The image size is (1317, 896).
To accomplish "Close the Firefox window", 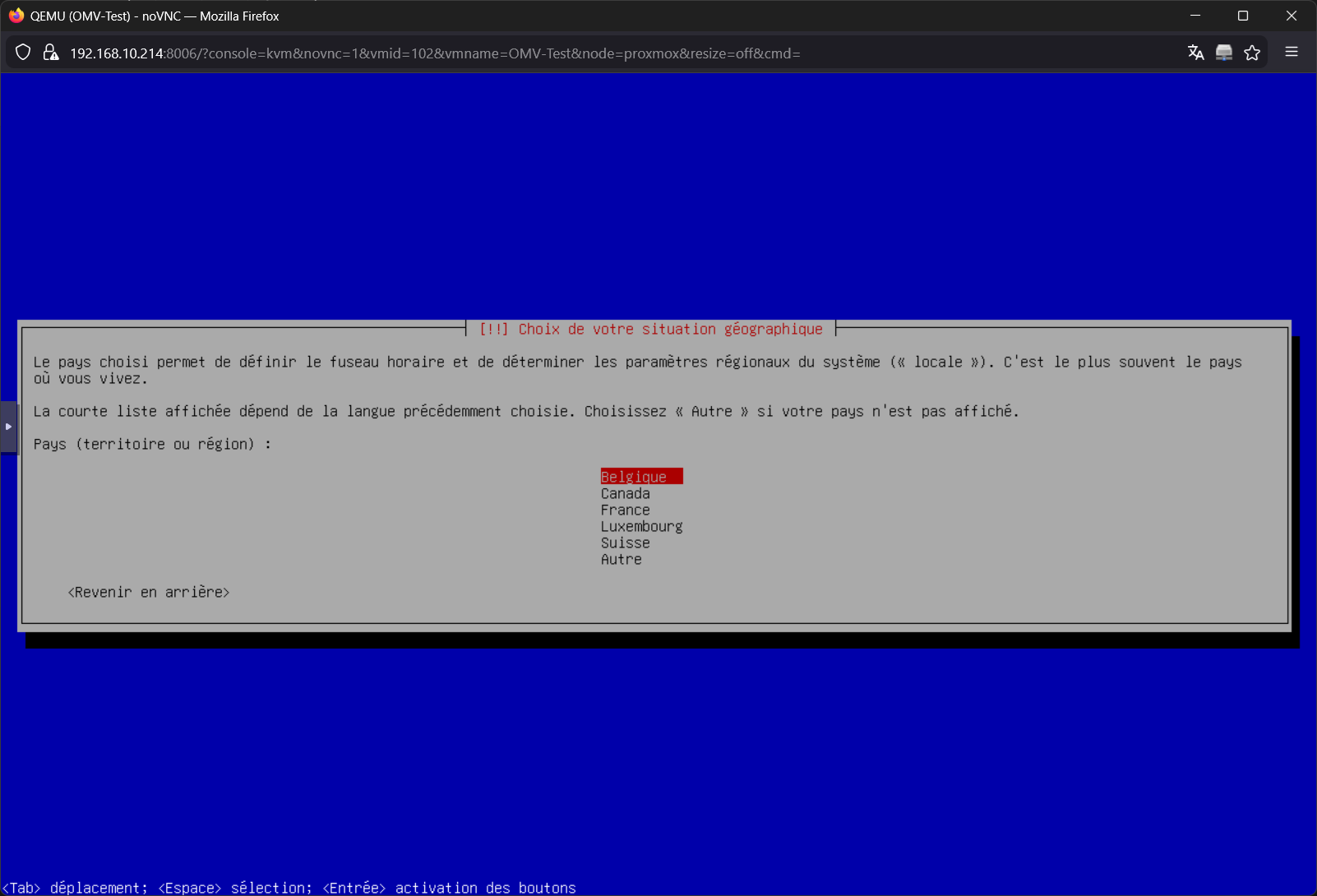I will [1292, 16].
